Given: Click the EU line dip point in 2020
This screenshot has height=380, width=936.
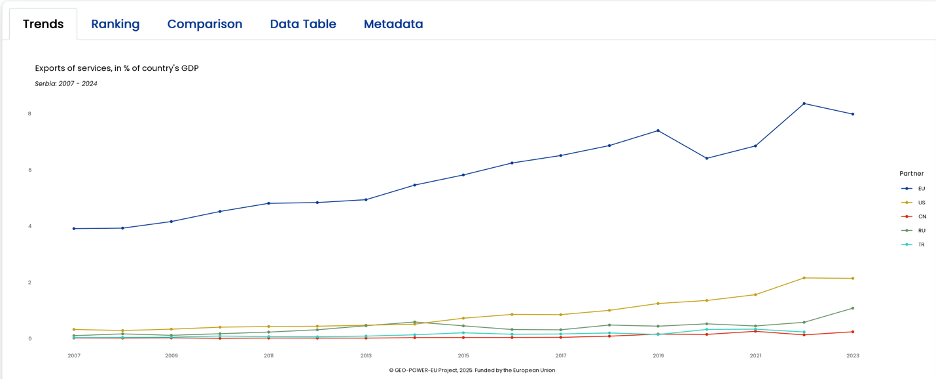Looking at the screenshot, I should (707, 158).
